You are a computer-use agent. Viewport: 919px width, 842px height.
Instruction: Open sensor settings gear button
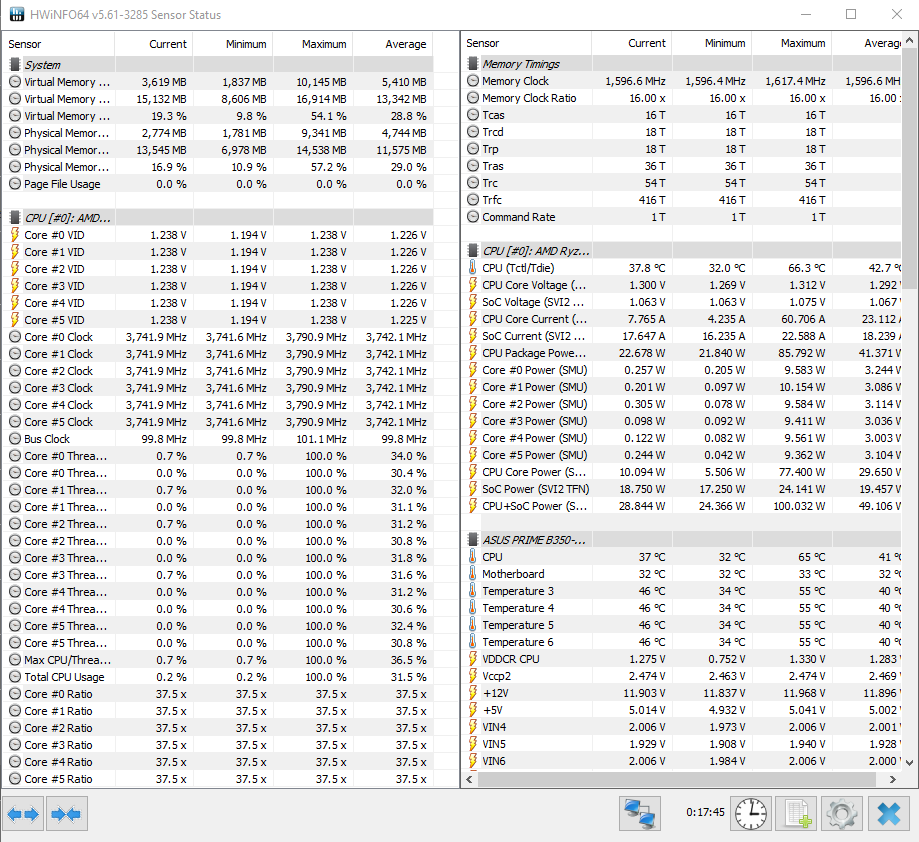click(x=842, y=813)
